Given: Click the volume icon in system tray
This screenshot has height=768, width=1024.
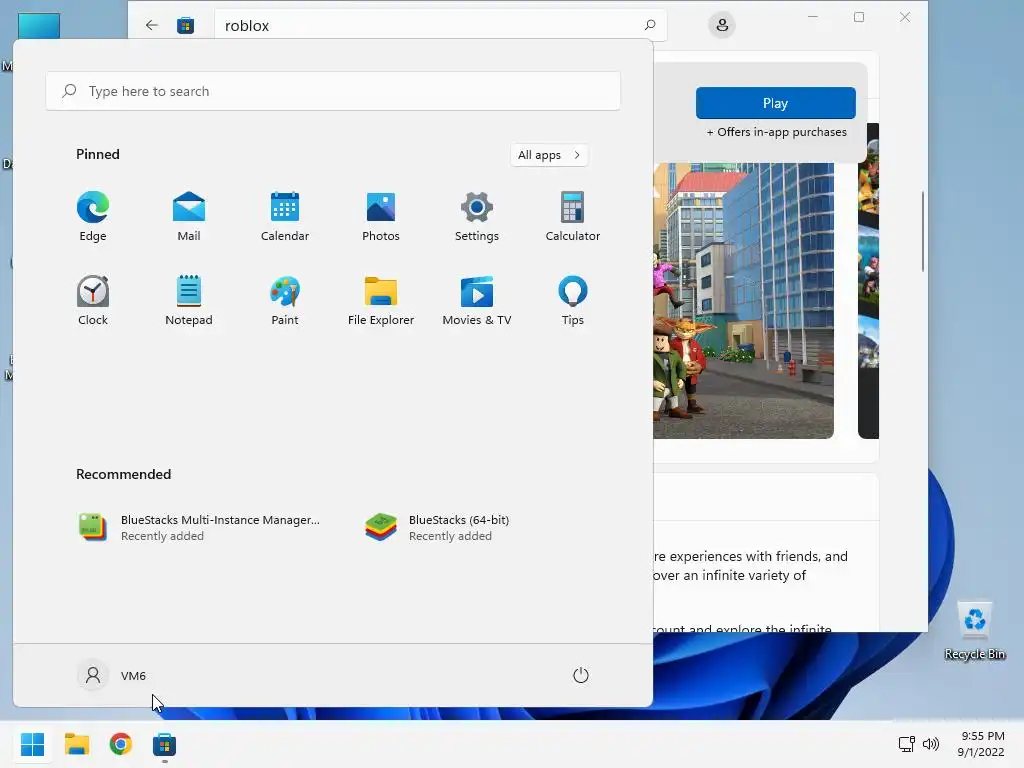Looking at the screenshot, I should pyautogui.click(x=931, y=744).
